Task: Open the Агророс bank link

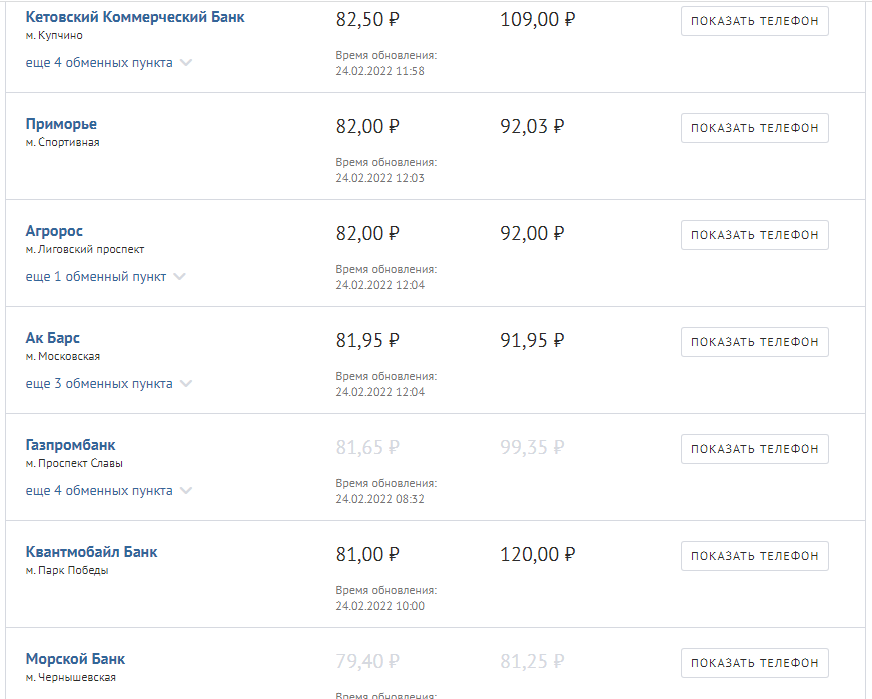Action: click(54, 231)
